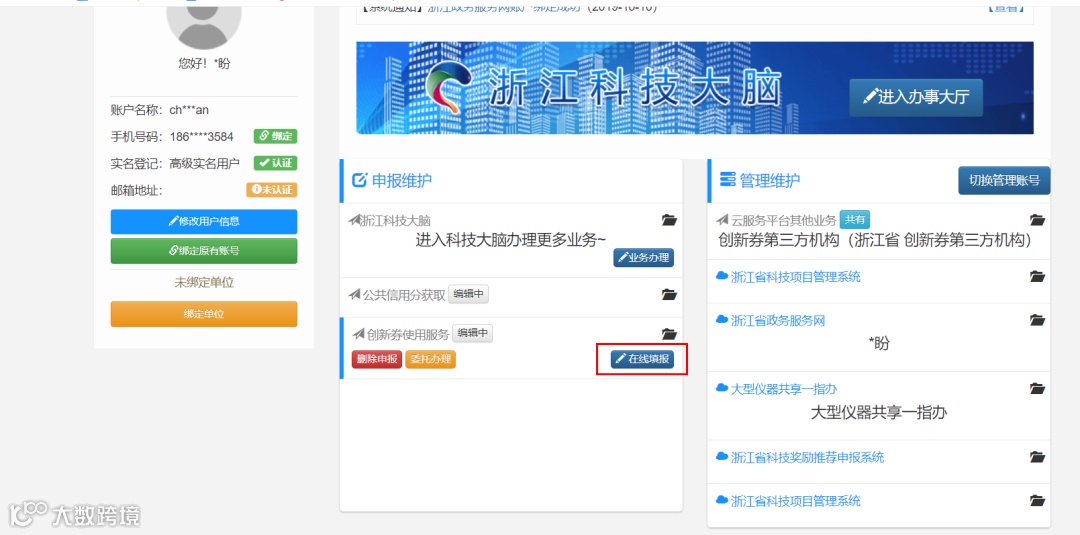Click 查看 link at notice right
The height and width of the screenshot is (535, 1080).
[1006, 7]
